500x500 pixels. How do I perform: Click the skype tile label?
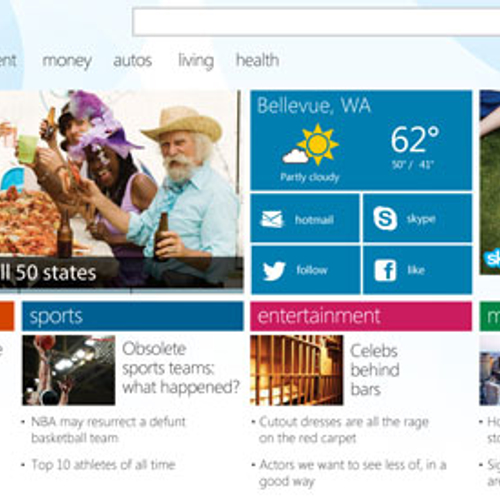(421, 219)
